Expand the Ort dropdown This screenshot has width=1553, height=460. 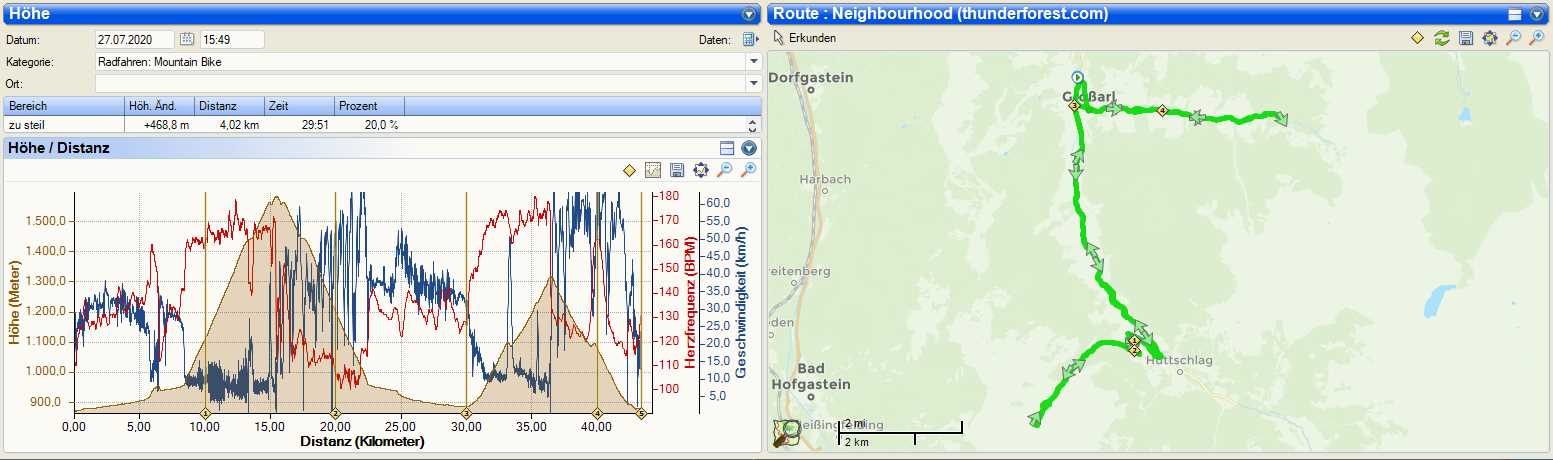point(754,84)
